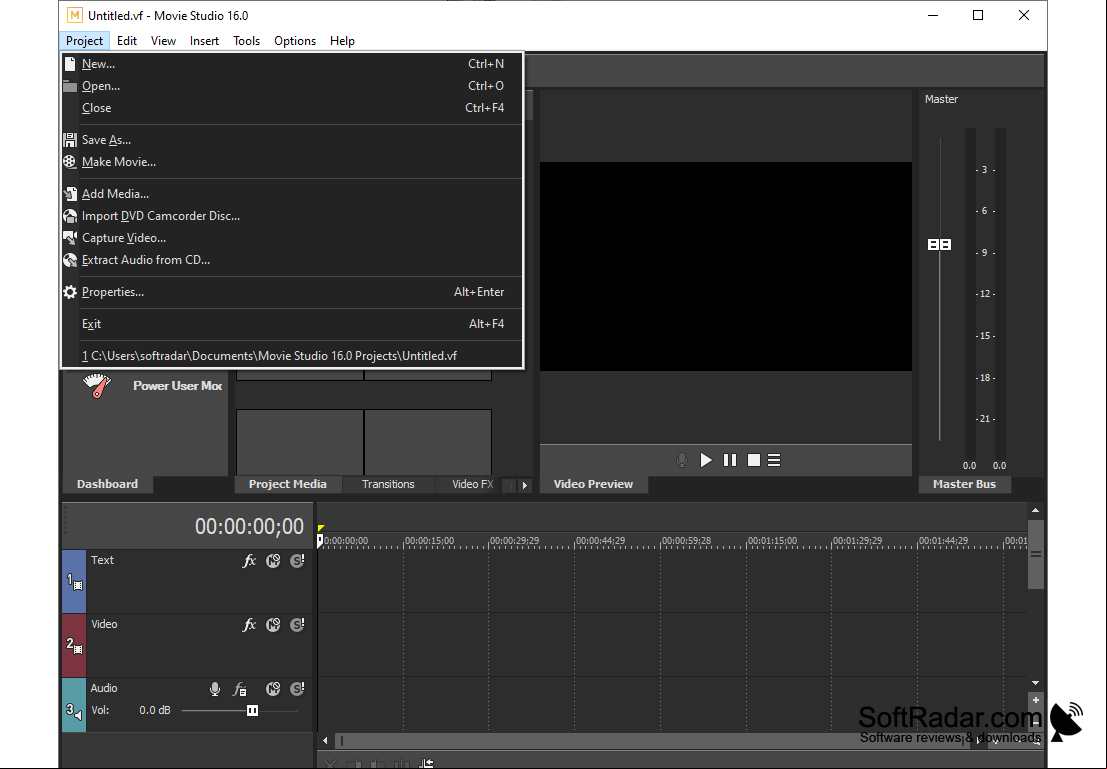This screenshot has width=1107, height=769.
Task: Solo the Text track
Action: tap(297, 561)
